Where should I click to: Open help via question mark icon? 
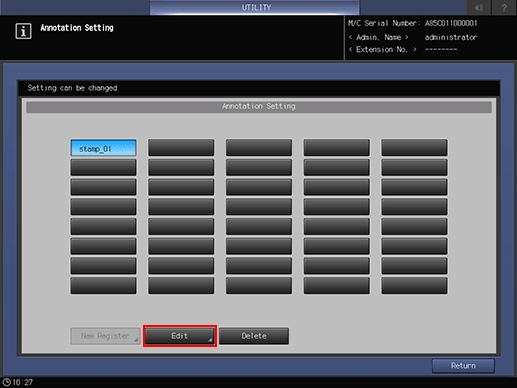tap(504, 7)
